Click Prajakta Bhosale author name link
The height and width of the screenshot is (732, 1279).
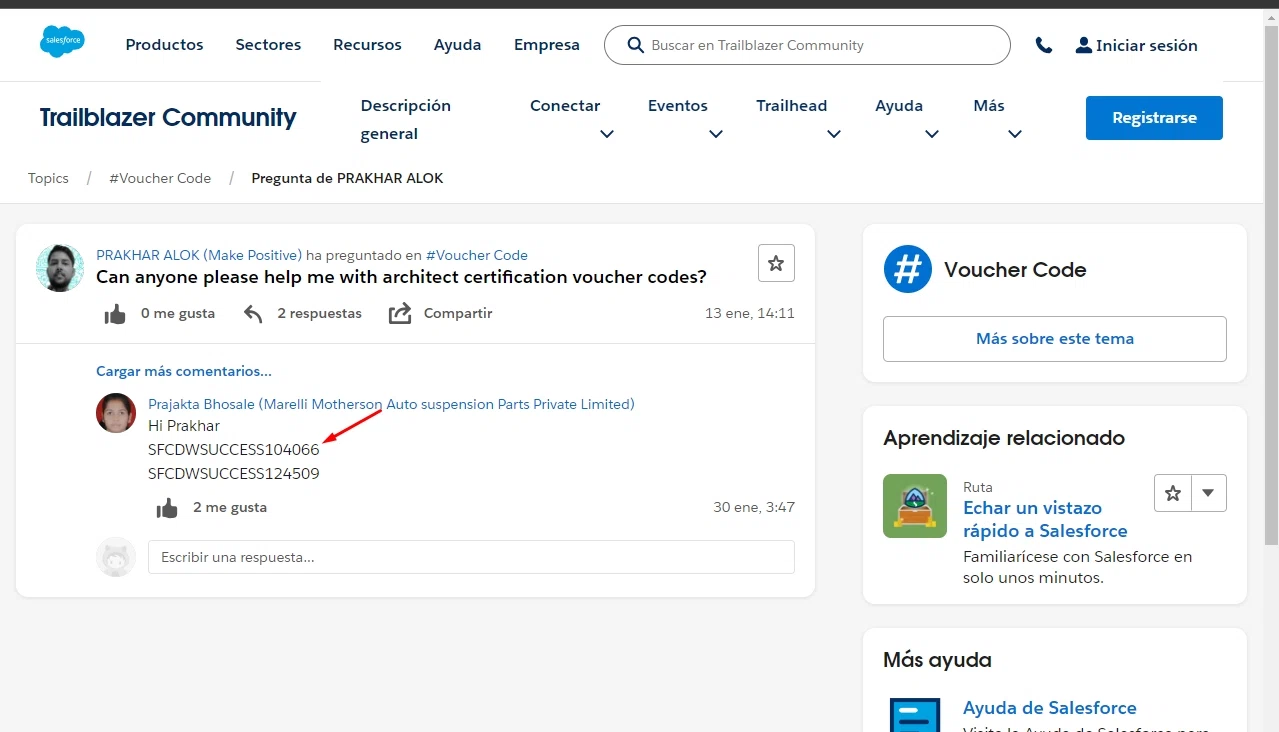tap(391, 404)
